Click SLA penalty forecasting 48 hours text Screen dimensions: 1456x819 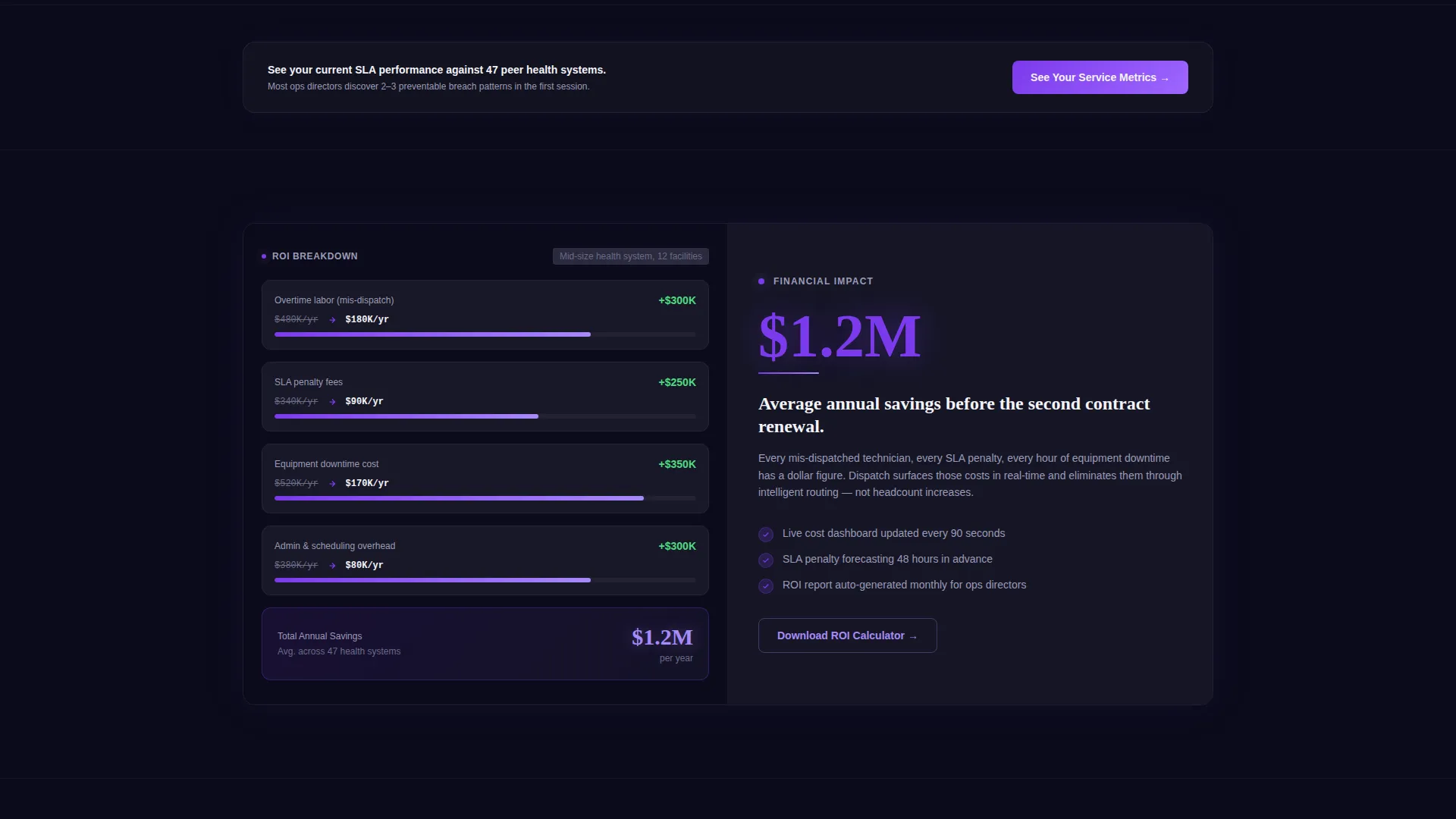(887, 559)
